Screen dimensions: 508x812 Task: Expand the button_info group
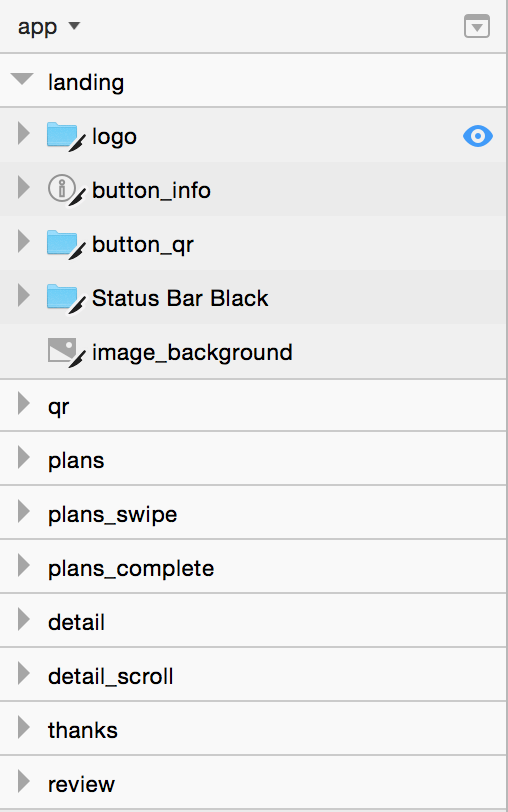tap(23, 187)
